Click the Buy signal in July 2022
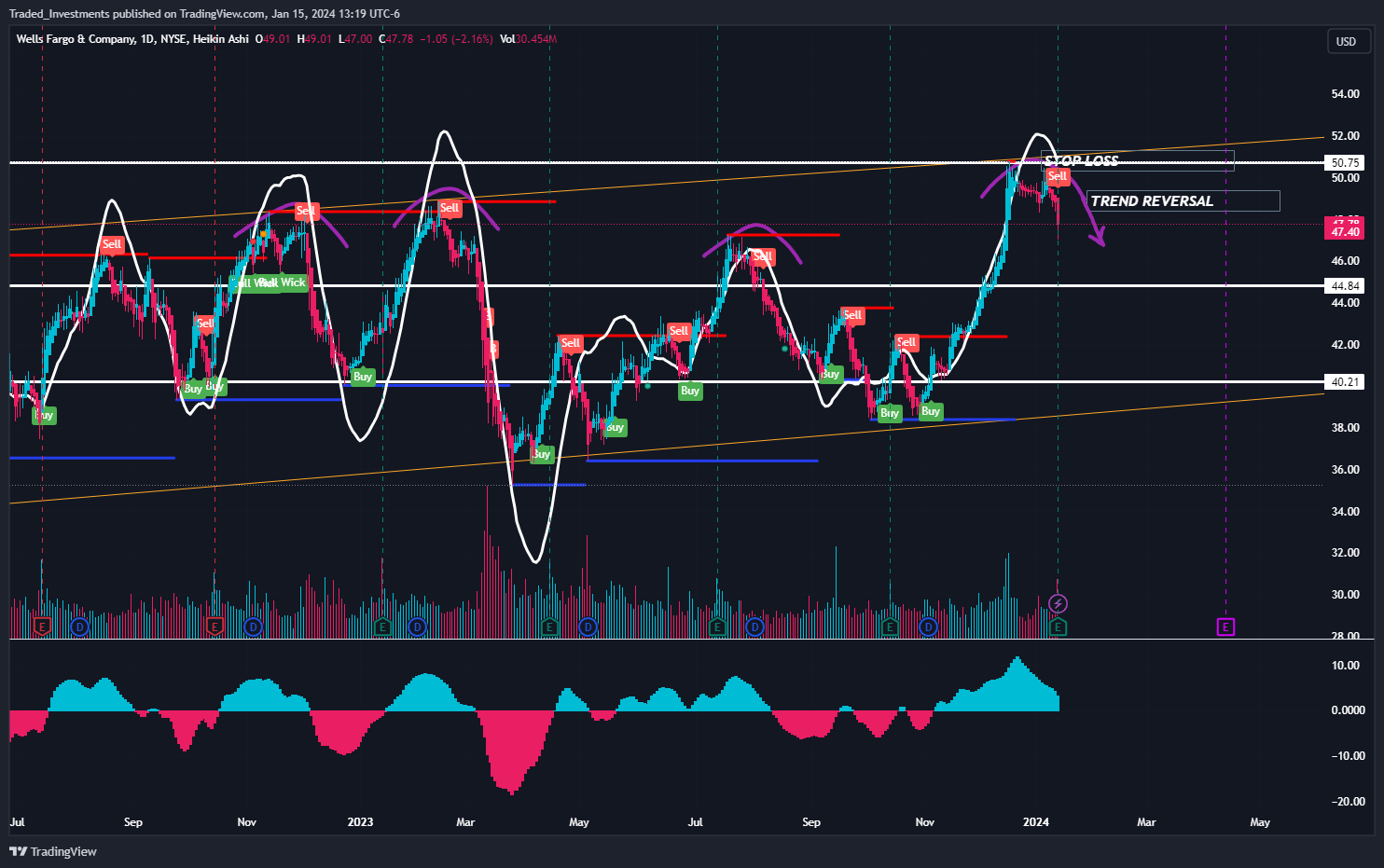 tap(44, 415)
